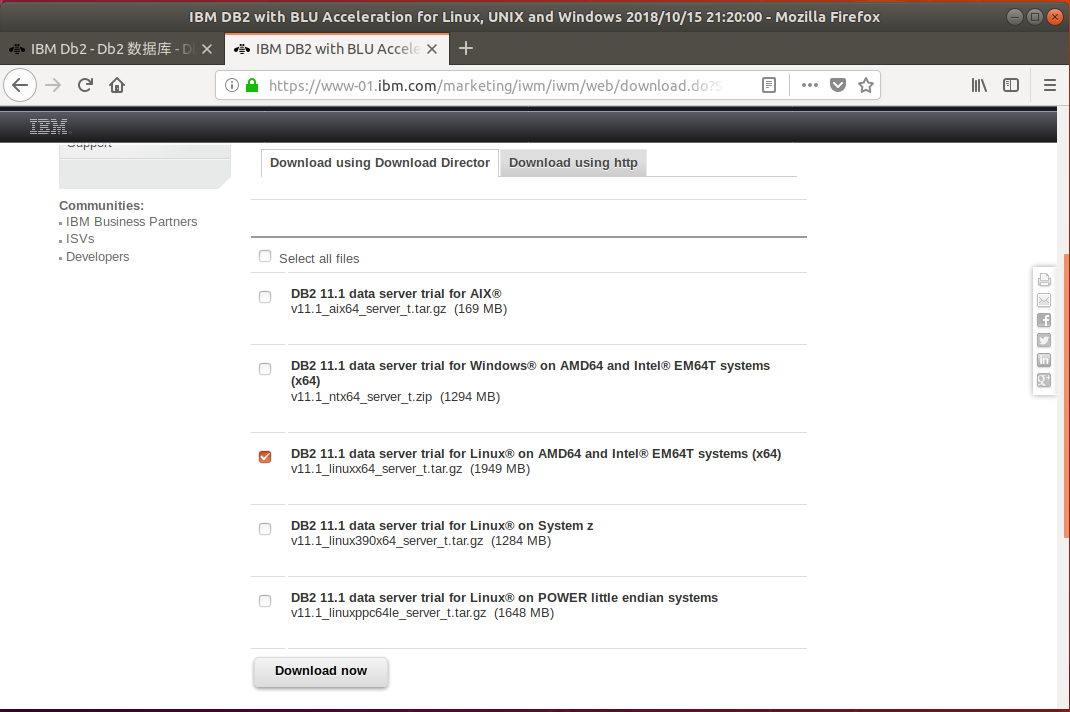Viewport: 1070px width, 712px height.
Task: Open a new tab with plus button
Action: 466,48
